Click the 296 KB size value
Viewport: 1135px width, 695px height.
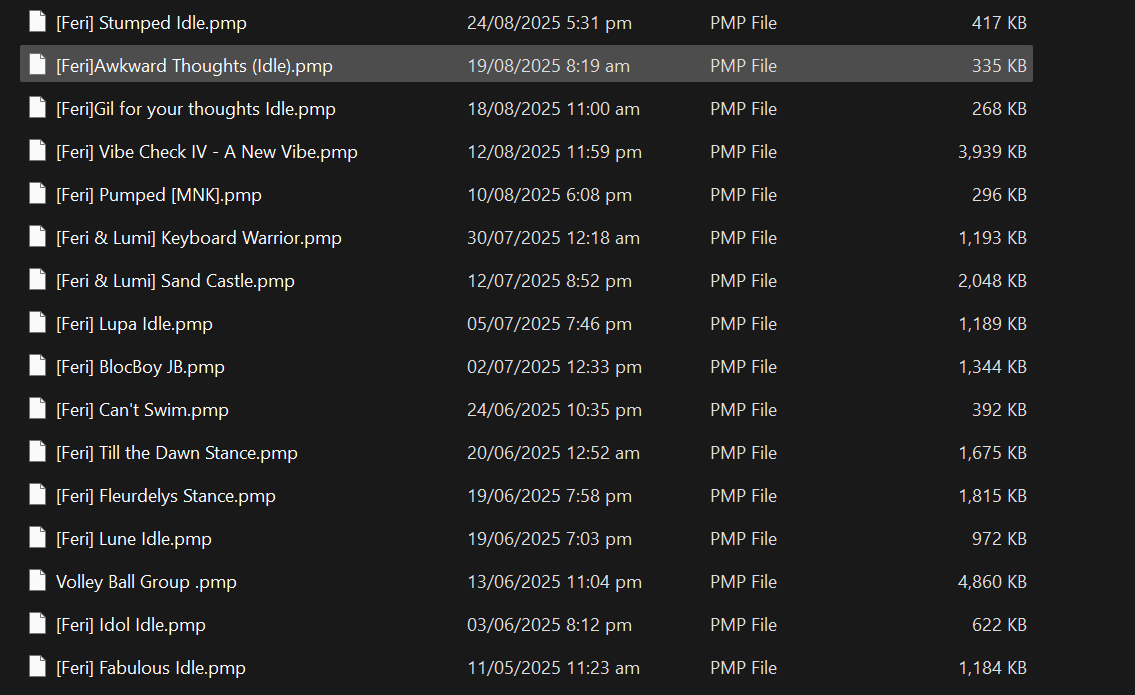tap(999, 195)
